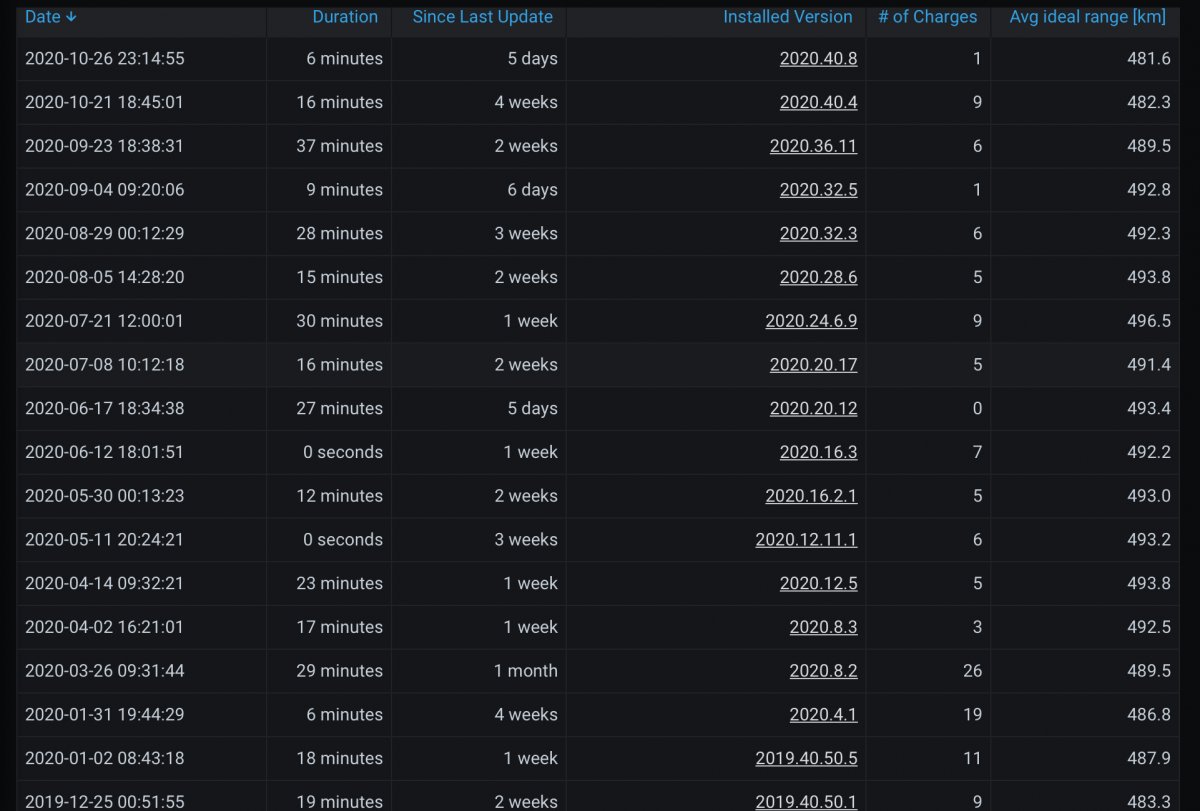Screen dimensions: 1200x811
Task: Select the 26 charges cell
Action: click(x=928, y=671)
